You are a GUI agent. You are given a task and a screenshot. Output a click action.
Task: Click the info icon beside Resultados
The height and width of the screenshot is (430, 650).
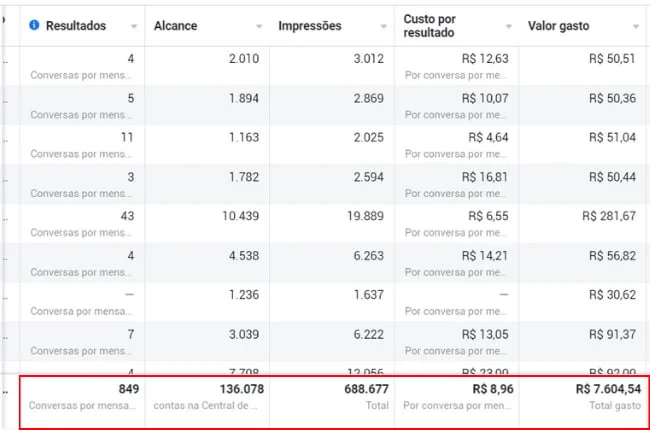pos(35,26)
